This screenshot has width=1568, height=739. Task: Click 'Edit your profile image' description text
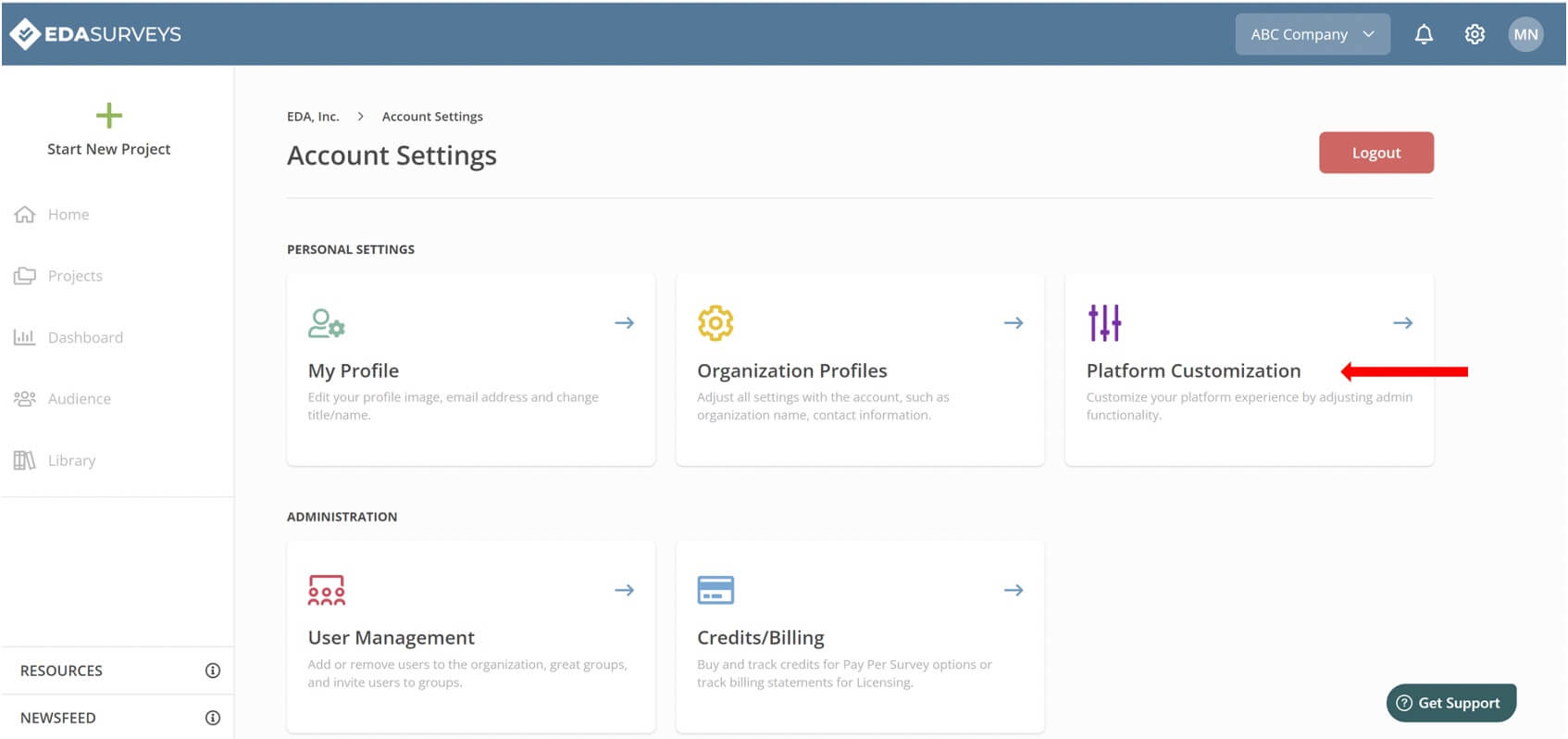(x=454, y=406)
